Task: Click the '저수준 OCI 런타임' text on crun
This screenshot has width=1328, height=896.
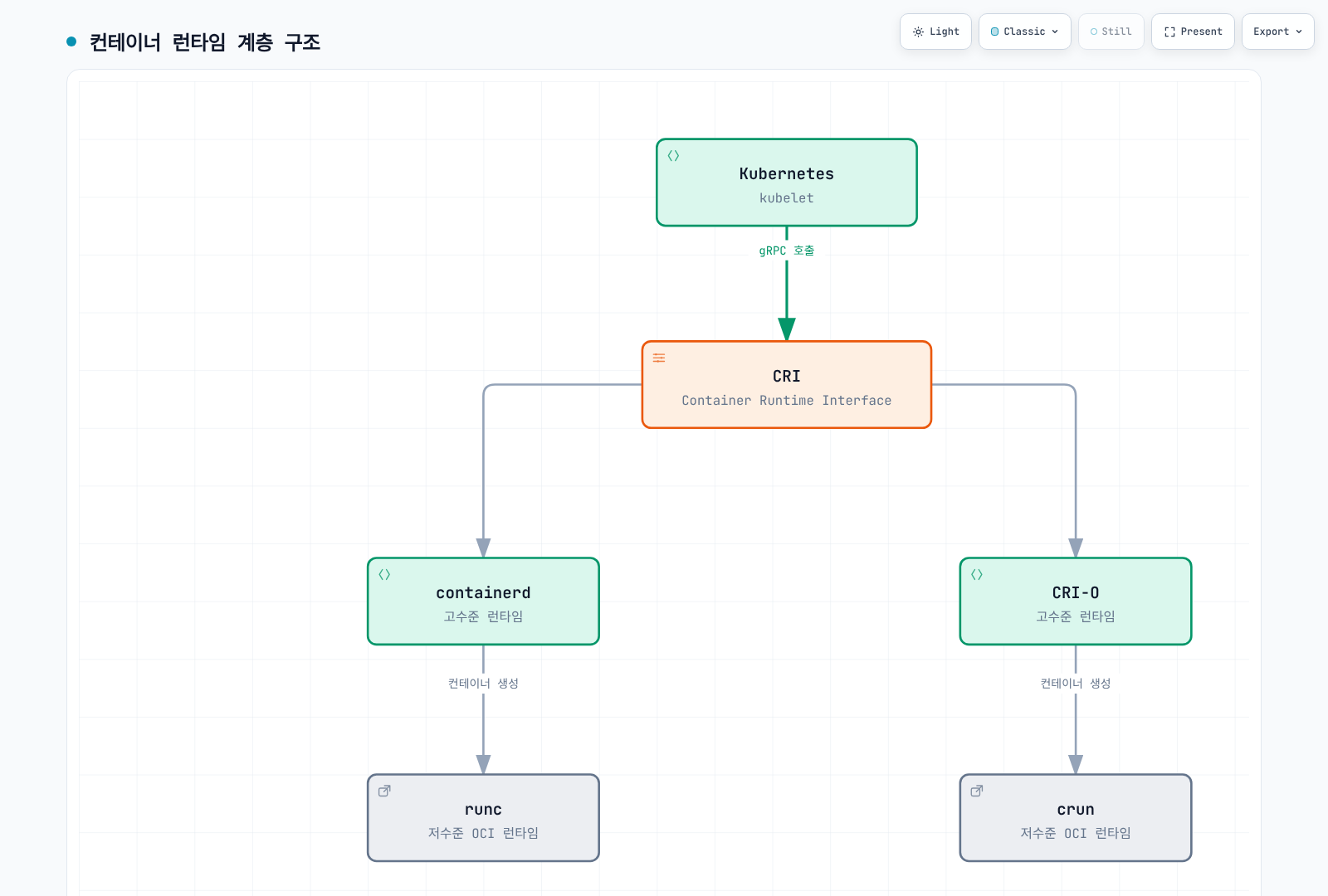Action: point(1076,833)
